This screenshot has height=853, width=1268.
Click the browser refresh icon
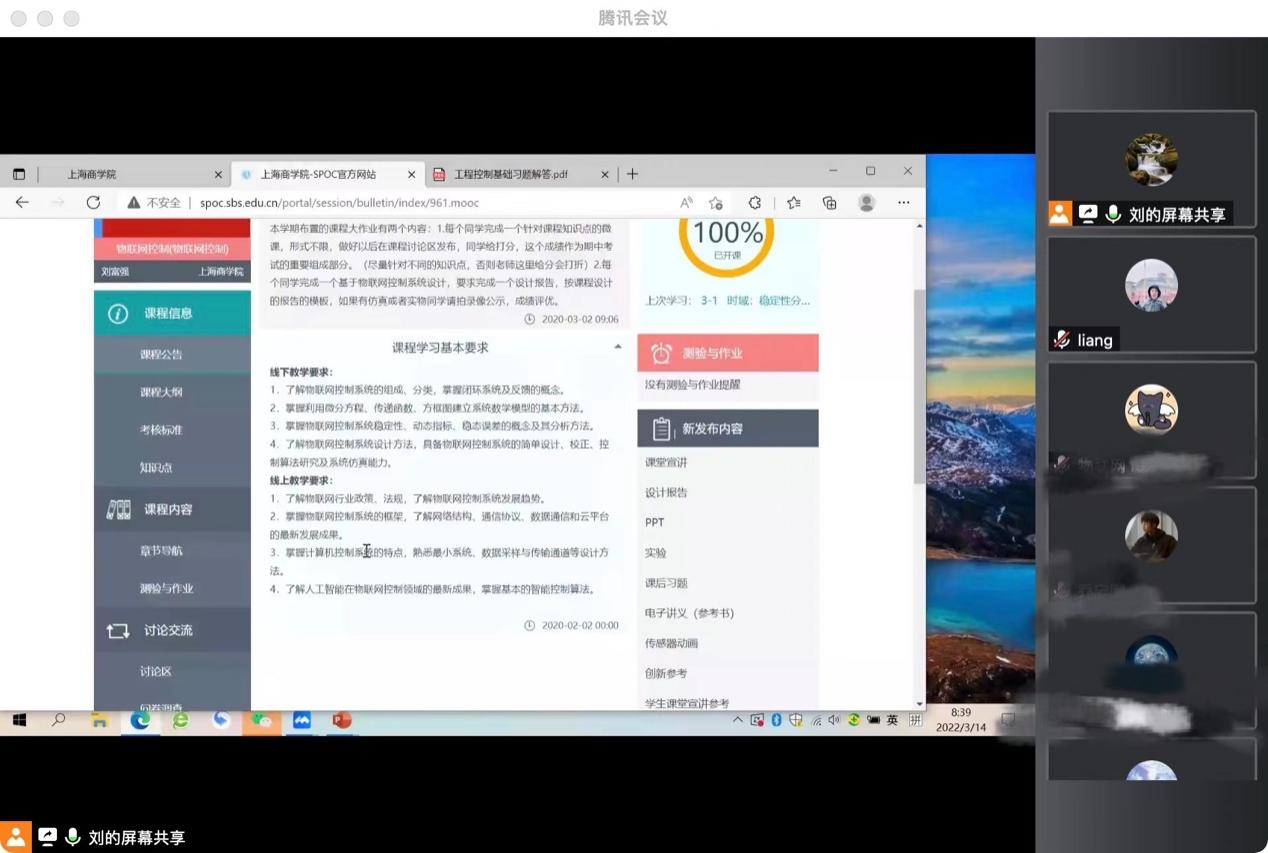coord(93,202)
